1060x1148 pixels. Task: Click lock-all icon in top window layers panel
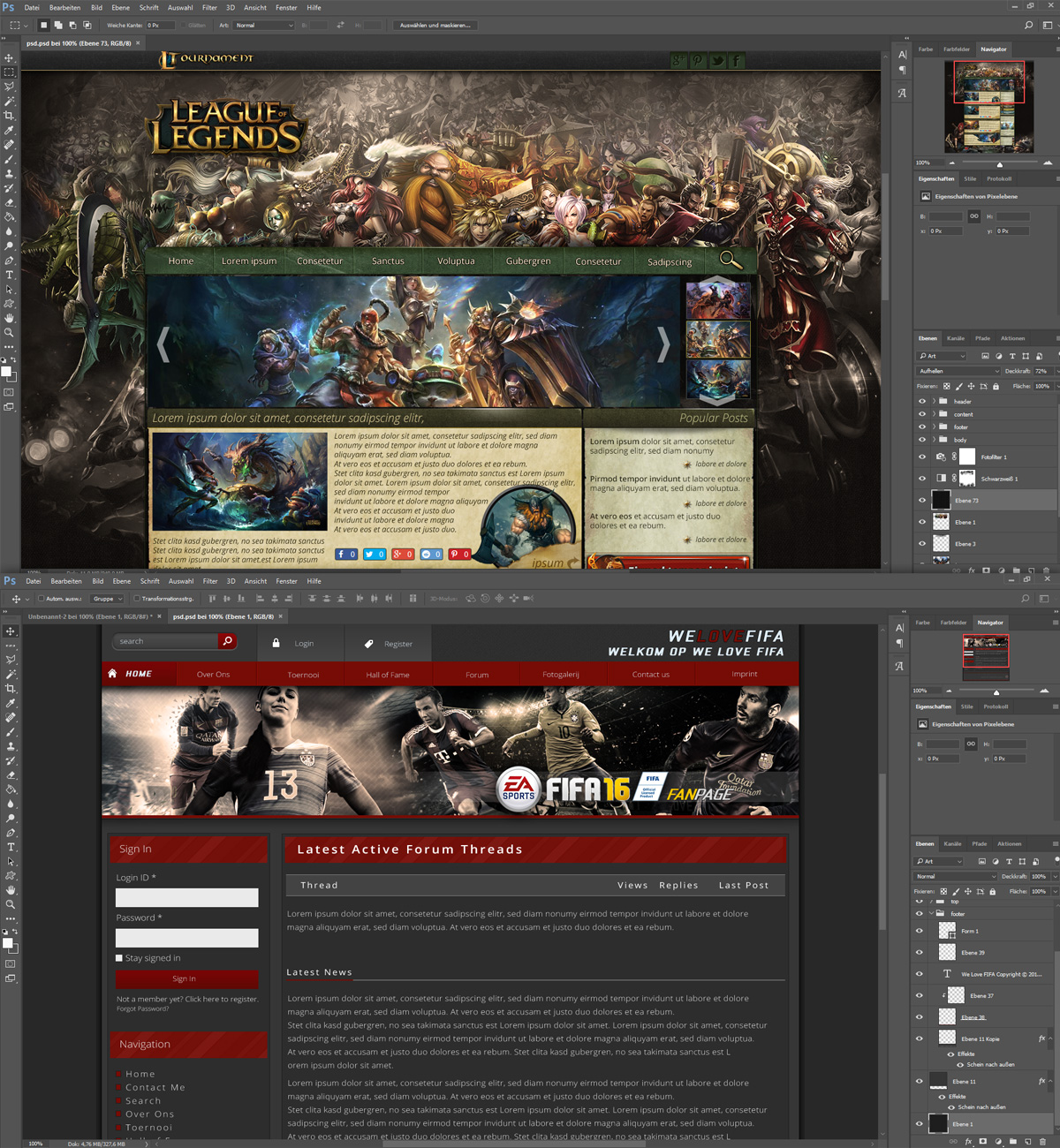996,387
